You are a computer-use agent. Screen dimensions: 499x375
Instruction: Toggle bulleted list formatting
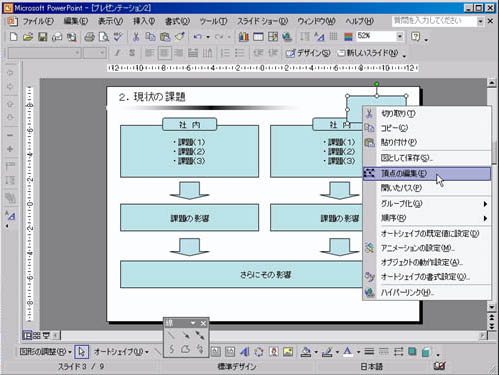coord(239,53)
